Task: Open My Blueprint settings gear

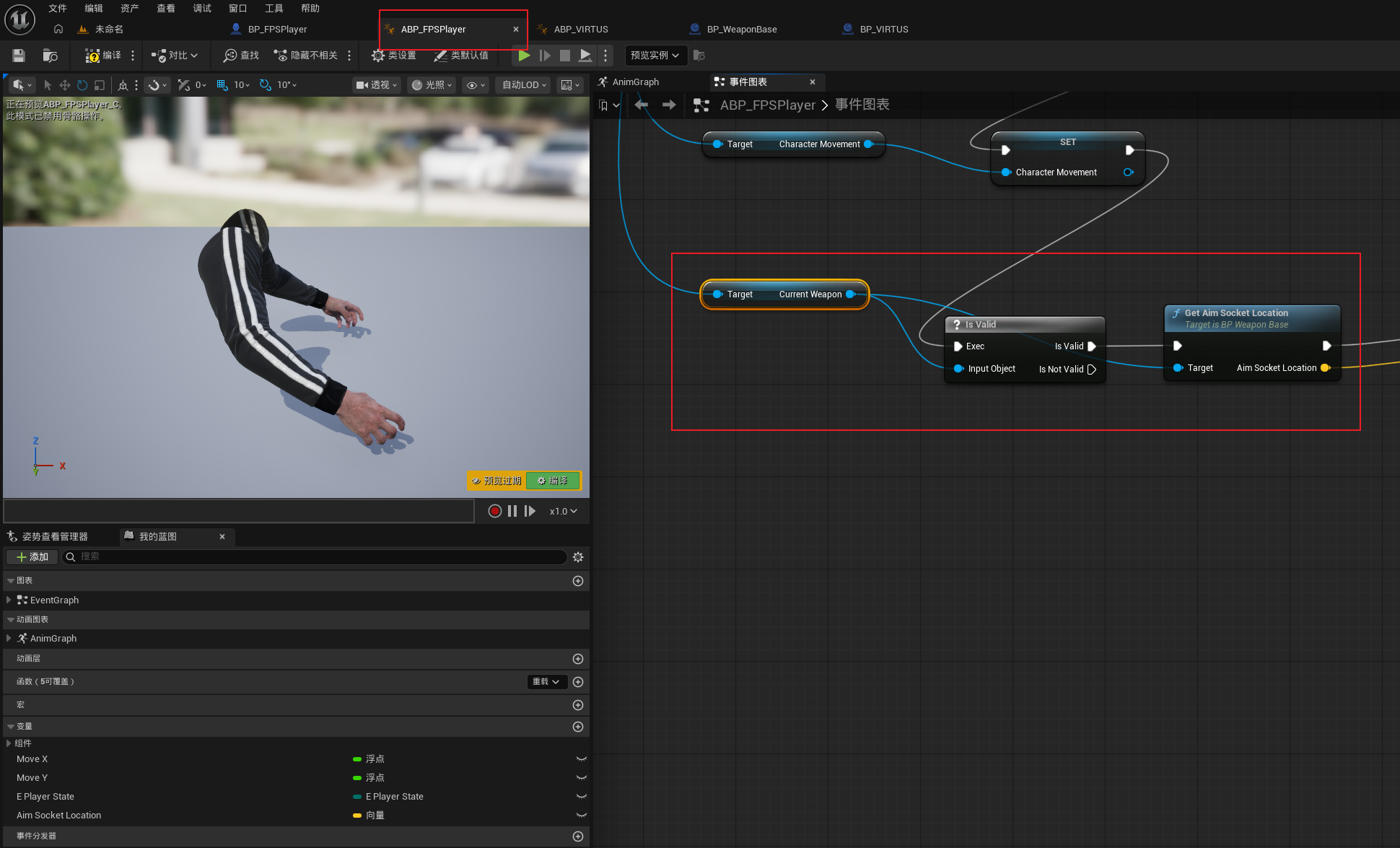Action: coord(578,557)
